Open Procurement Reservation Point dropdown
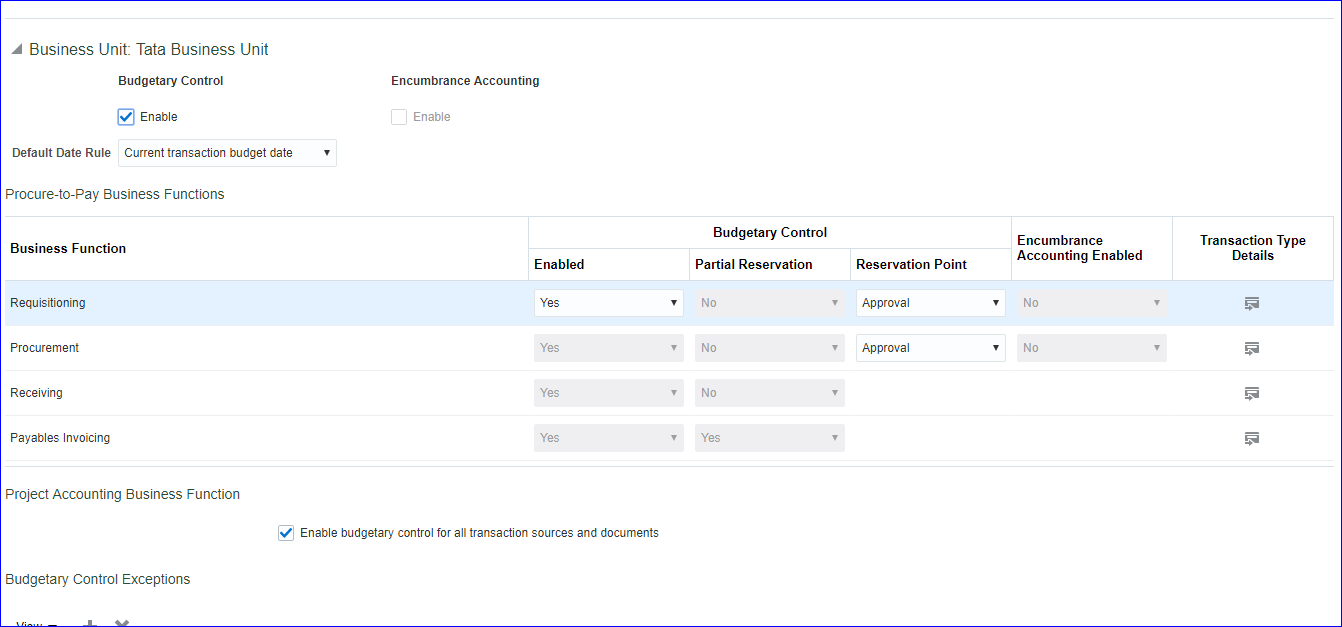This screenshot has height=627, width=1342. pyautogui.click(x=930, y=348)
